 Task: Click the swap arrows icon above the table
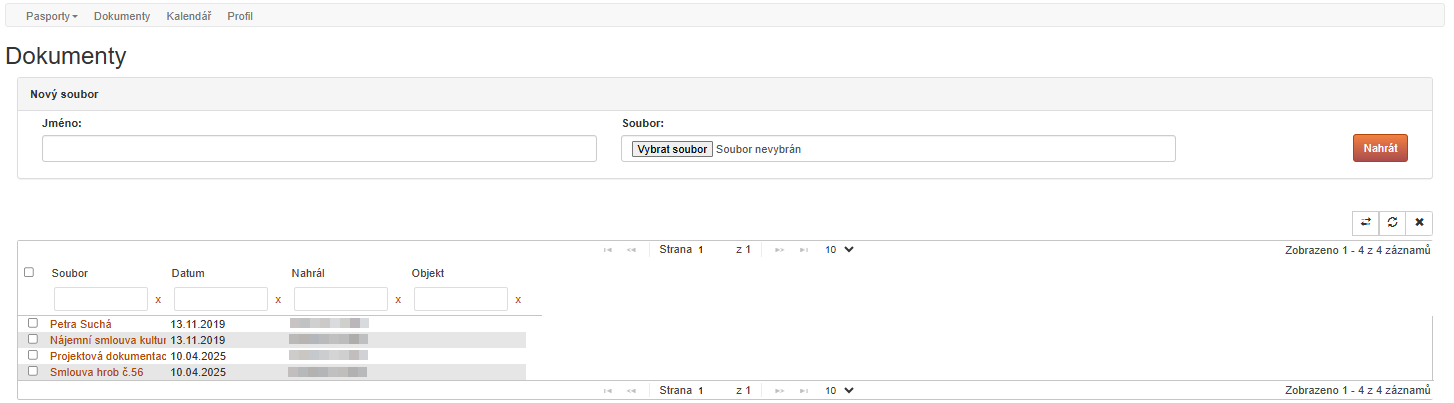(x=1365, y=222)
